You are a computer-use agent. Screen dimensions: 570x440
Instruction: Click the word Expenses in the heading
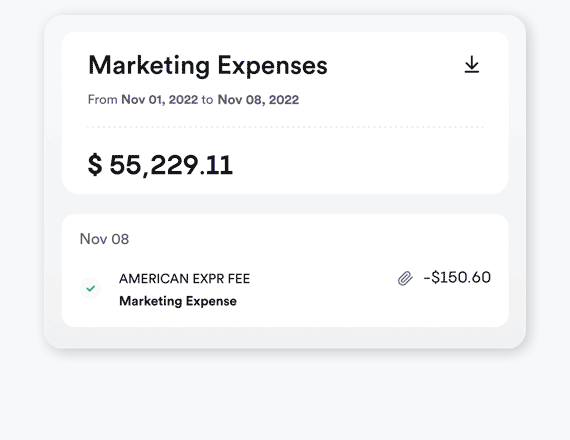(272, 65)
